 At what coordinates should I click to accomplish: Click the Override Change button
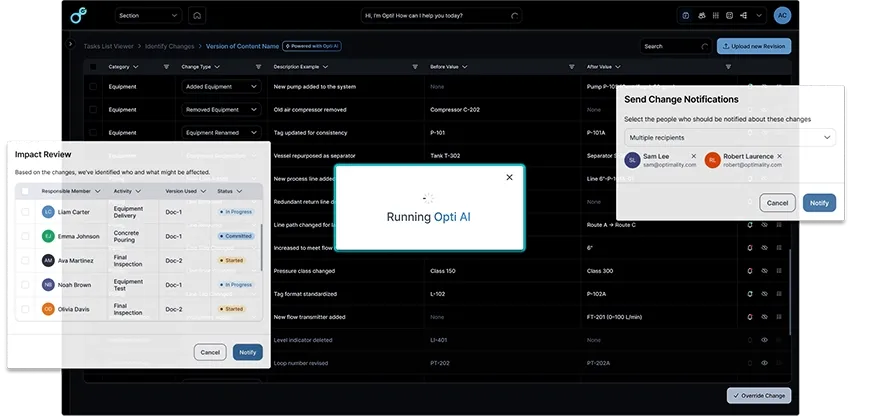click(x=759, y=395)
